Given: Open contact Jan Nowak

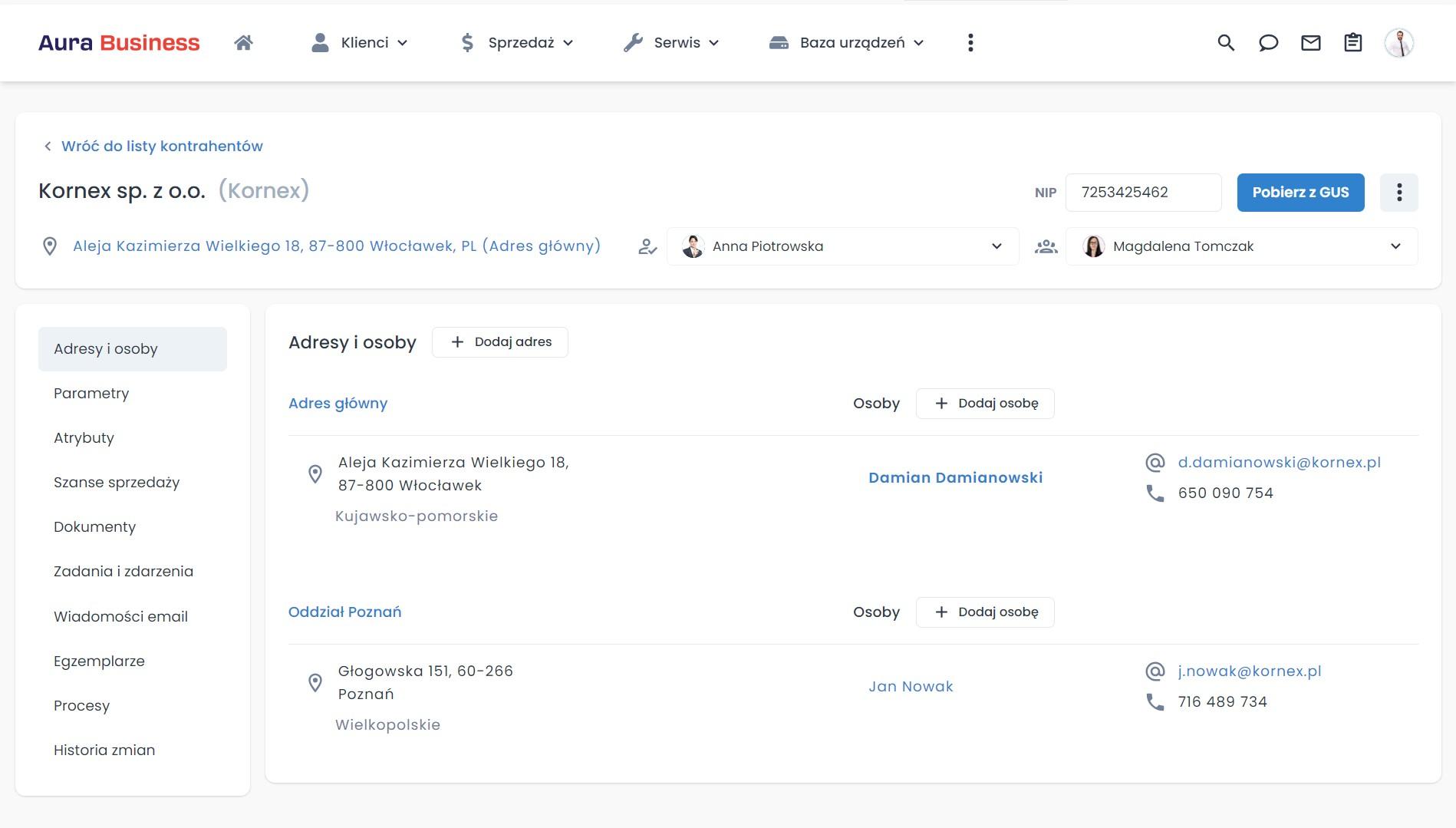Looking at the screenshot, I should click(x=911, y=686).
